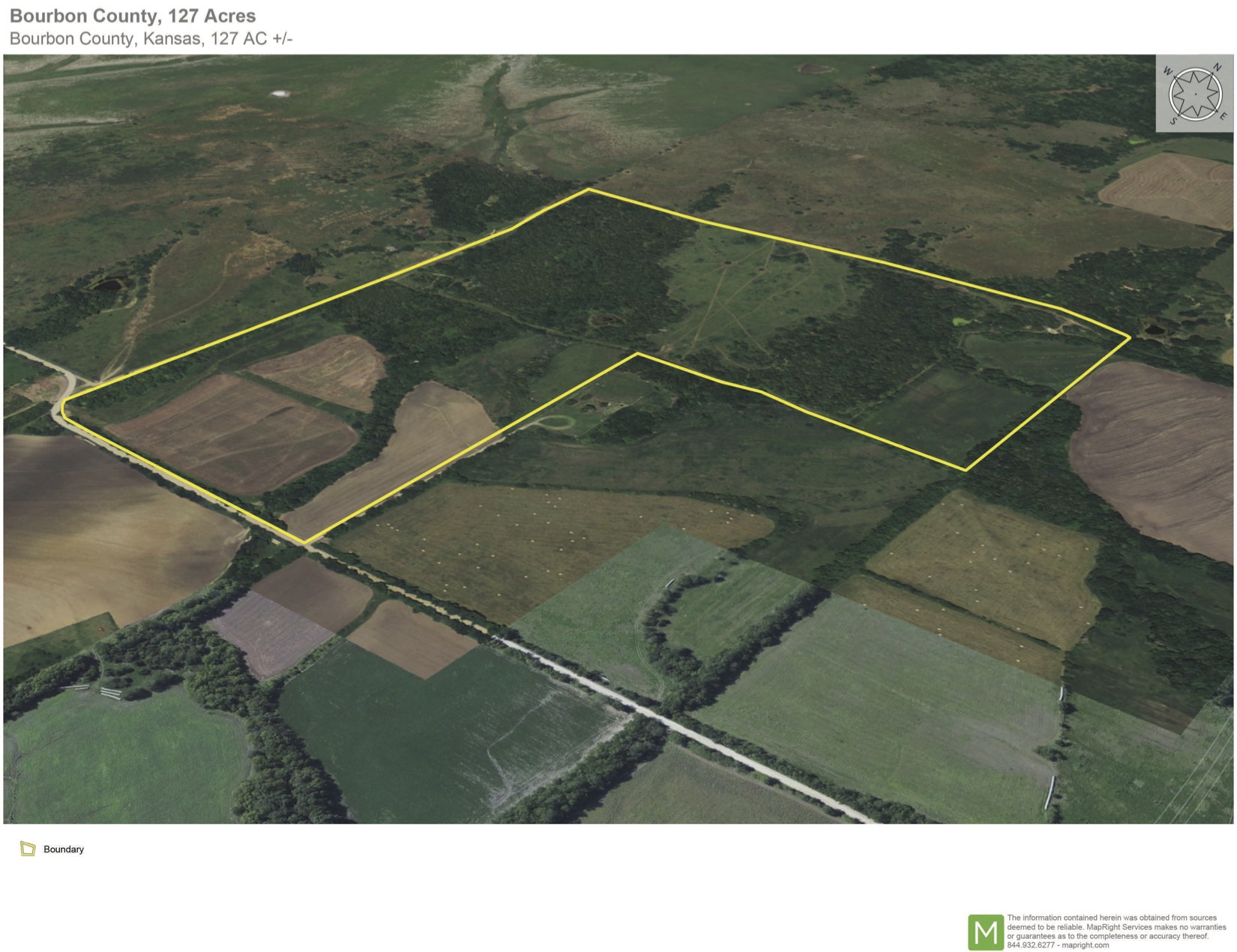Click the W letter on the compass
The width and height of the screenshot is (1237, 952).
pos(1168,72)
